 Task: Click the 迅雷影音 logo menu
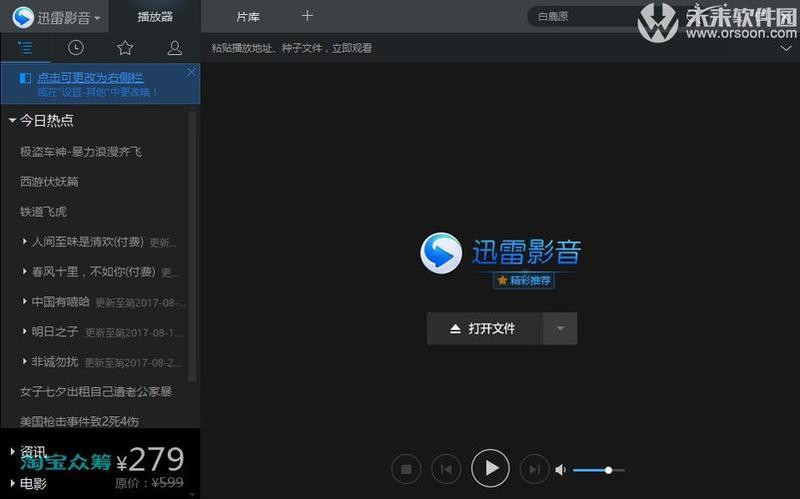tap(55, 17)
